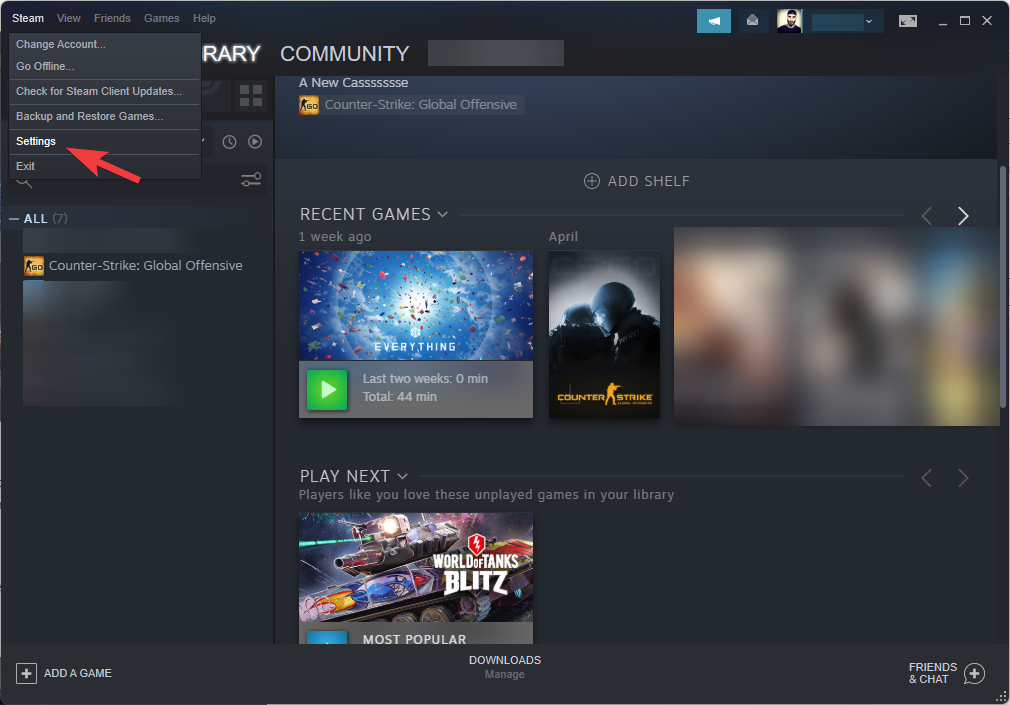Go to next Recent Games page arrow

[963, 216]
